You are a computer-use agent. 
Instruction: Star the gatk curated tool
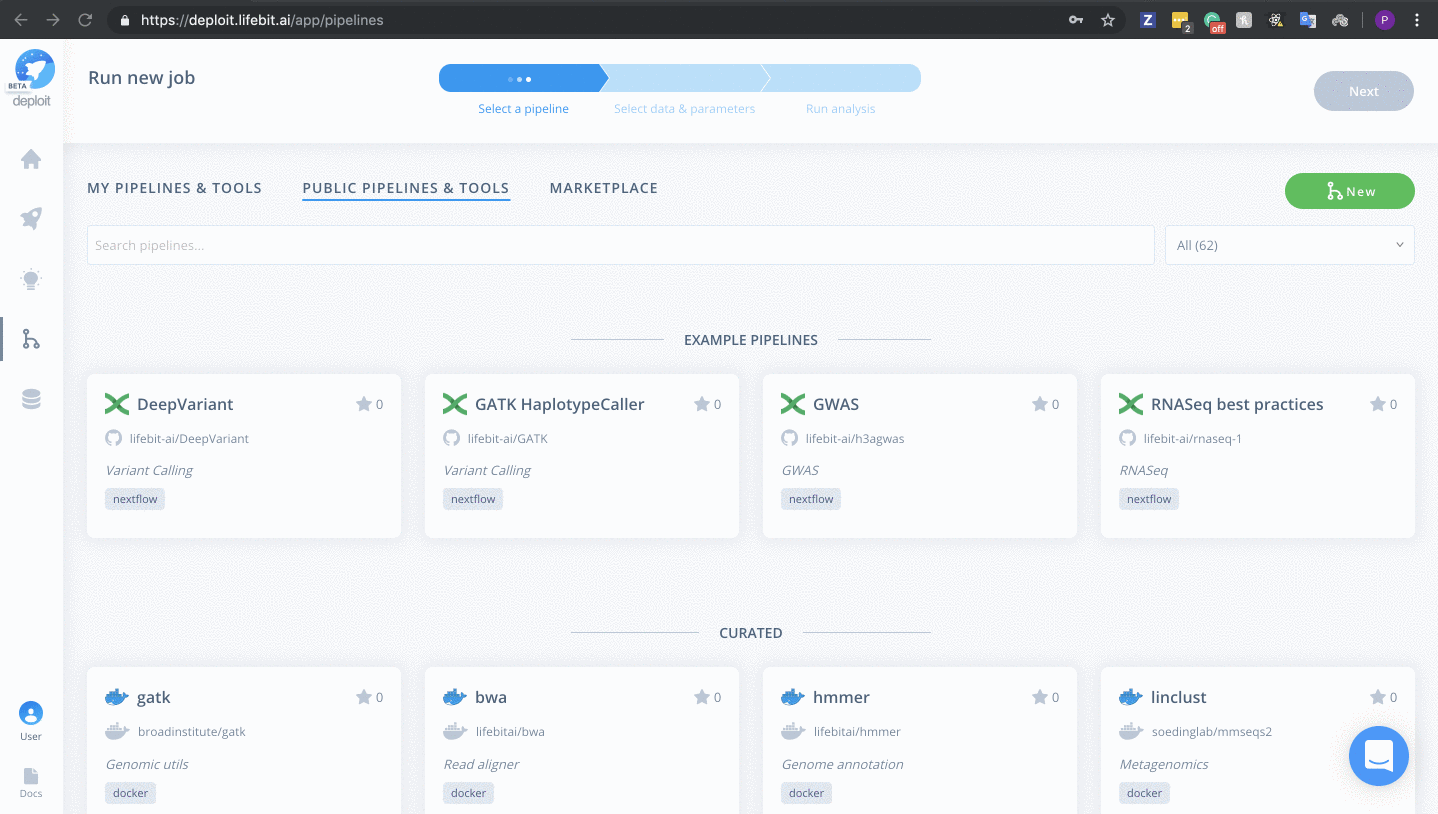pos(363,697)
